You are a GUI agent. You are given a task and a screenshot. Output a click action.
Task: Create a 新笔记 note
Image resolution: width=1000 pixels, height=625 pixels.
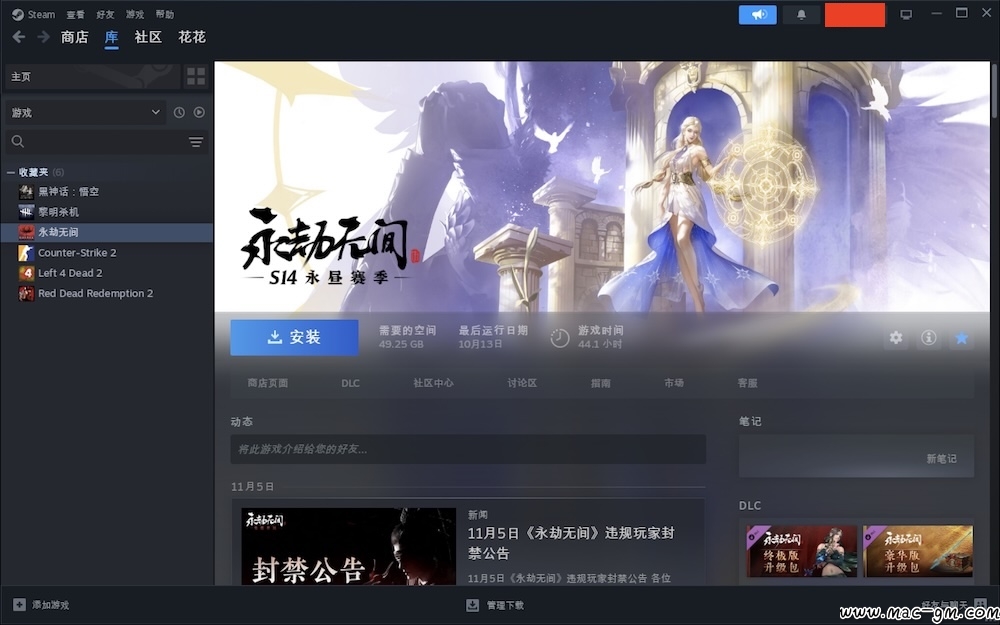pyautogui.click(x=941, y=459)
